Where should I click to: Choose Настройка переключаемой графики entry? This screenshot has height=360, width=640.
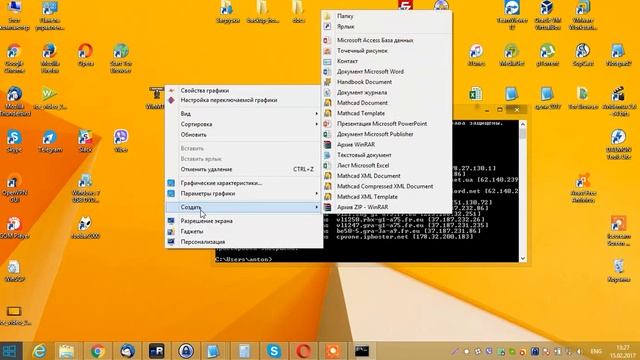coord(244,100)
